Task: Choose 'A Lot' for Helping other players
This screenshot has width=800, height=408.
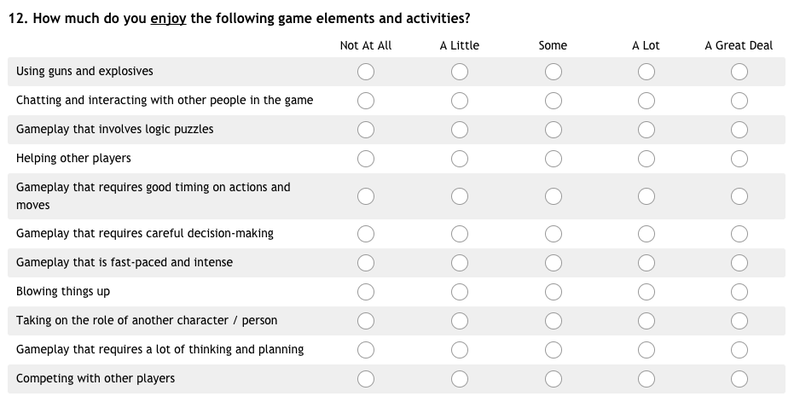Action: [x=646, y=159]
